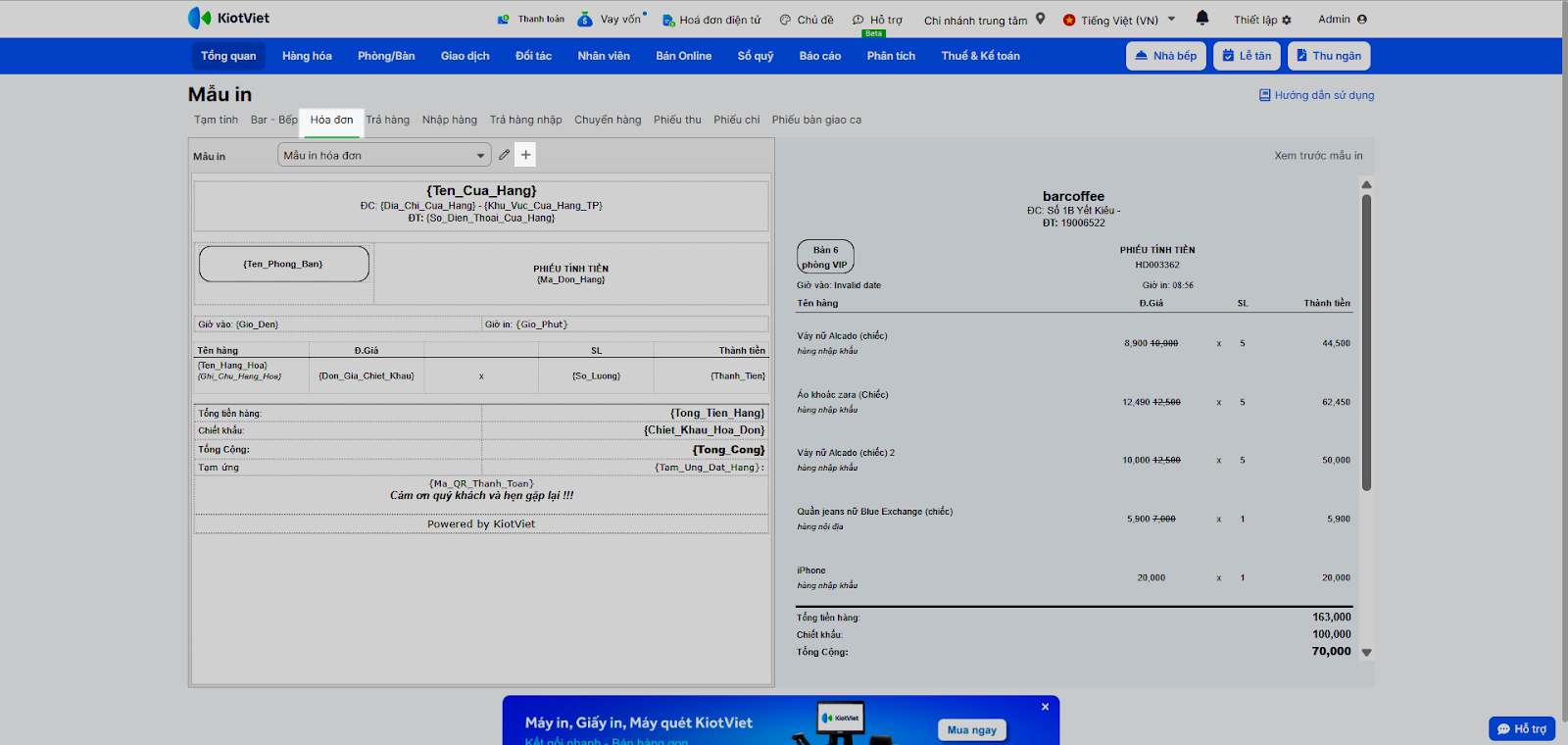Open the Nhà bếp kitchen screen

point(1166,56)
